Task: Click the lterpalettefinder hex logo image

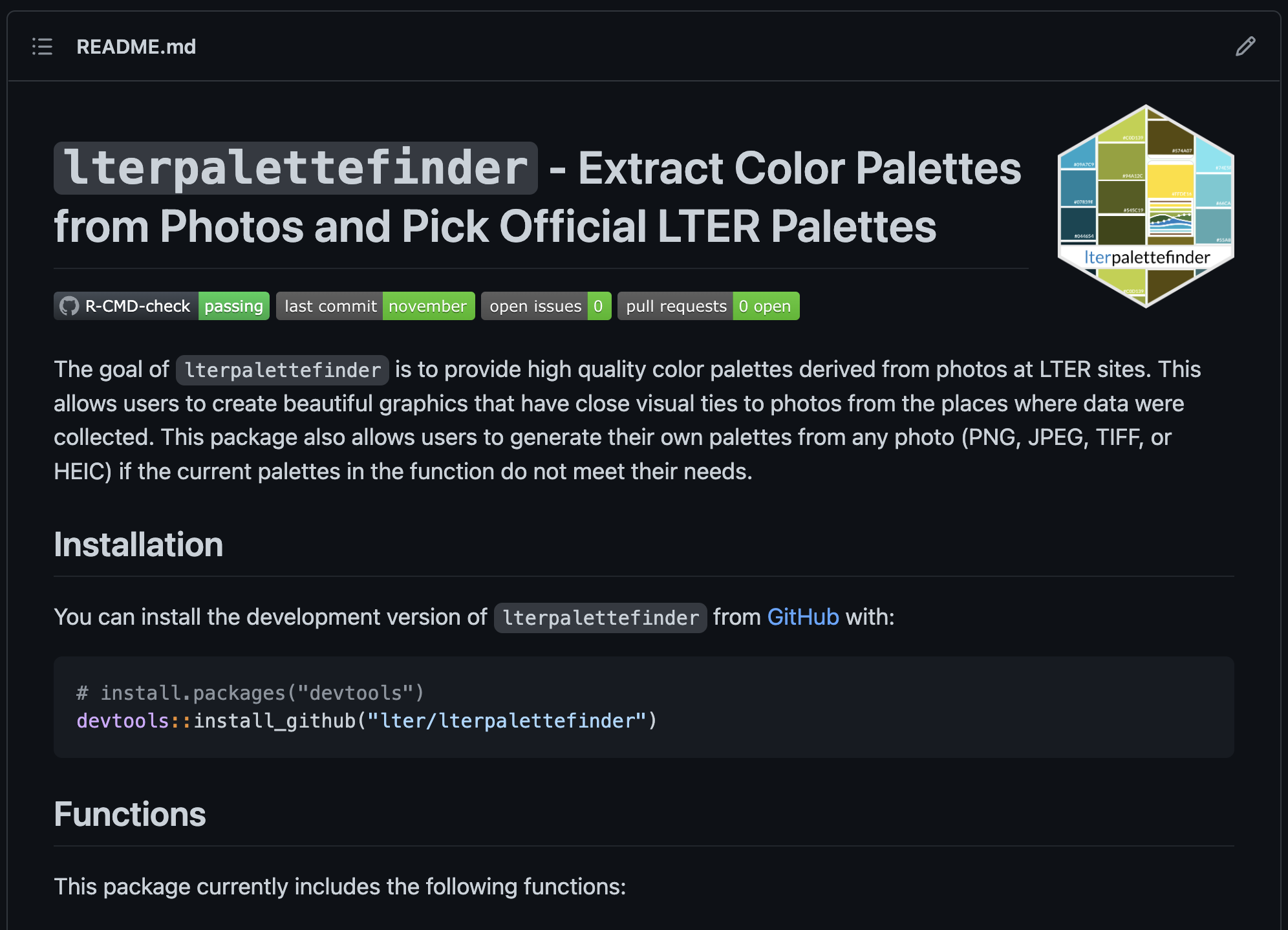Action: coord(1146,206)
